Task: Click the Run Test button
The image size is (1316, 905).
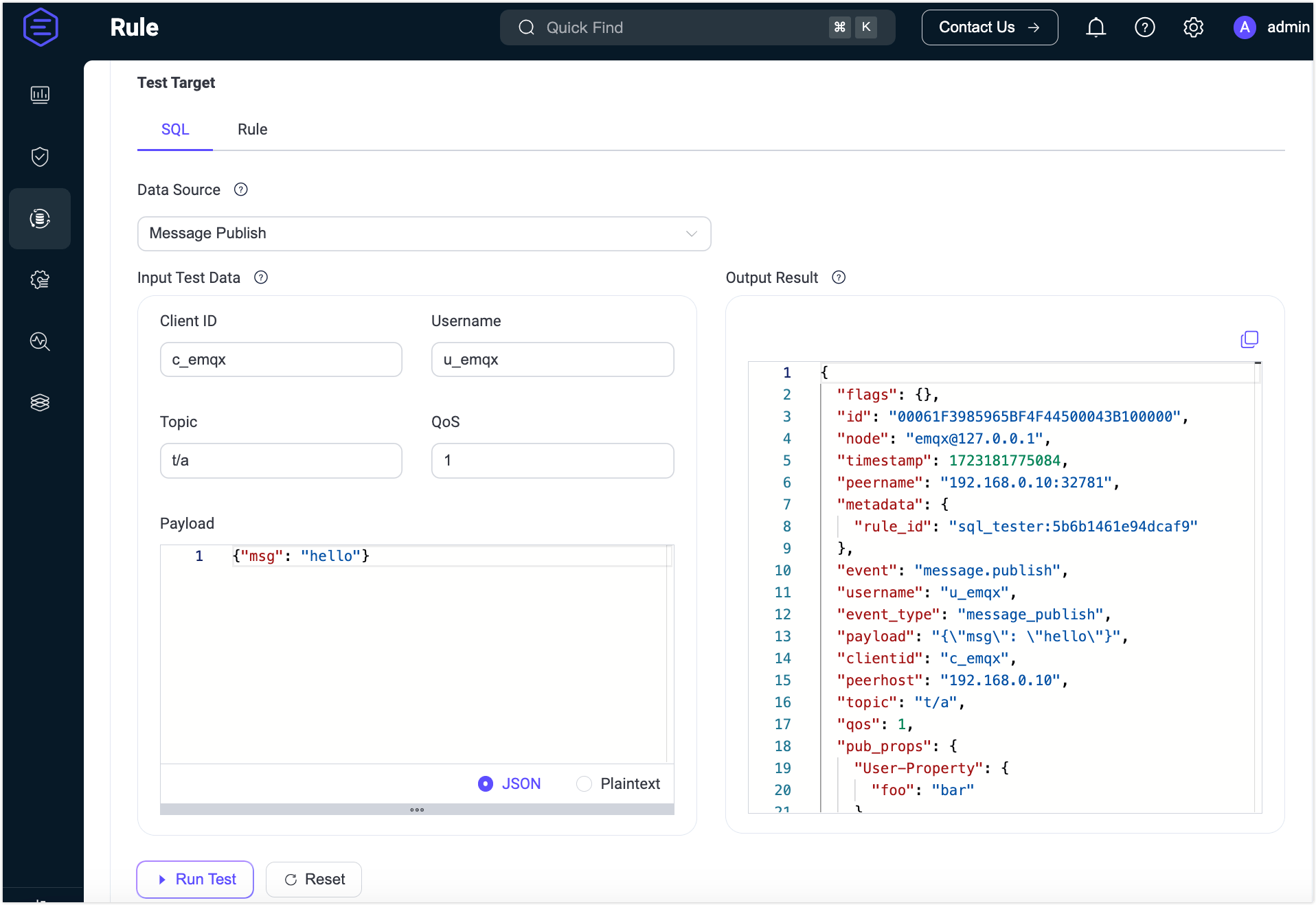Action: (x=195, y=879)
